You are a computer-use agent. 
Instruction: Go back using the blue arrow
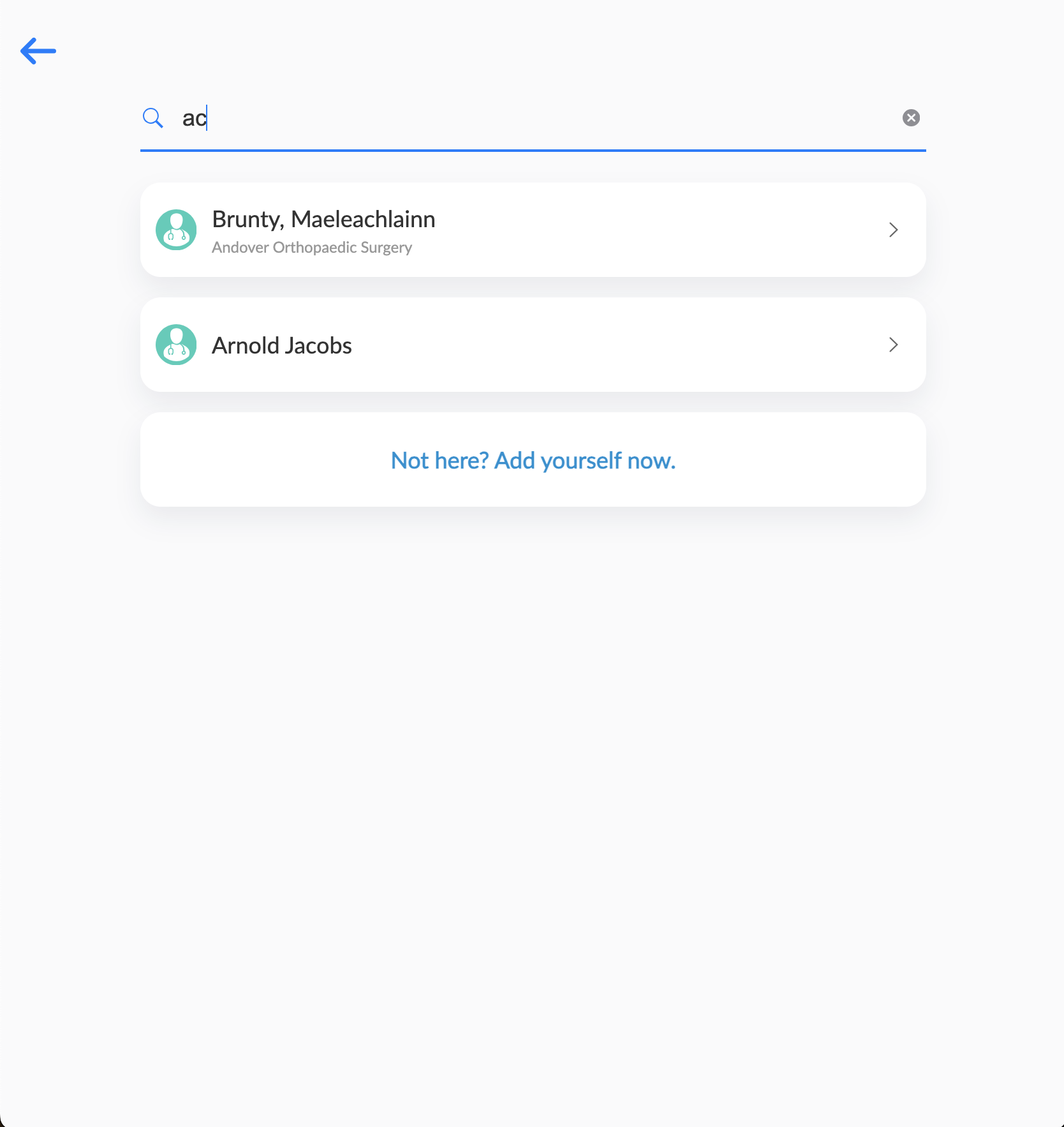(38, 51)
